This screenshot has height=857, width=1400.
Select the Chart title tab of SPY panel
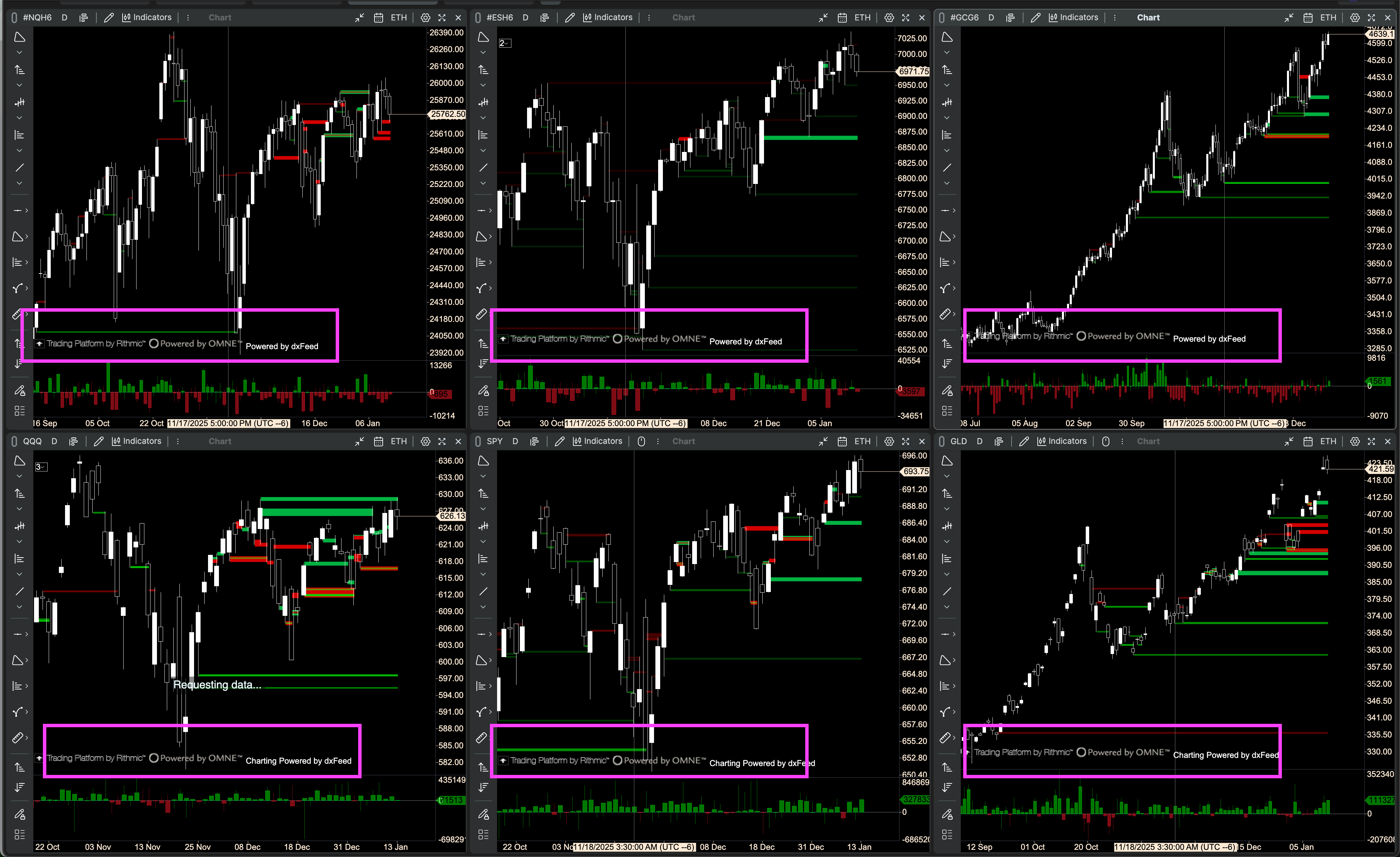[684, 441]
